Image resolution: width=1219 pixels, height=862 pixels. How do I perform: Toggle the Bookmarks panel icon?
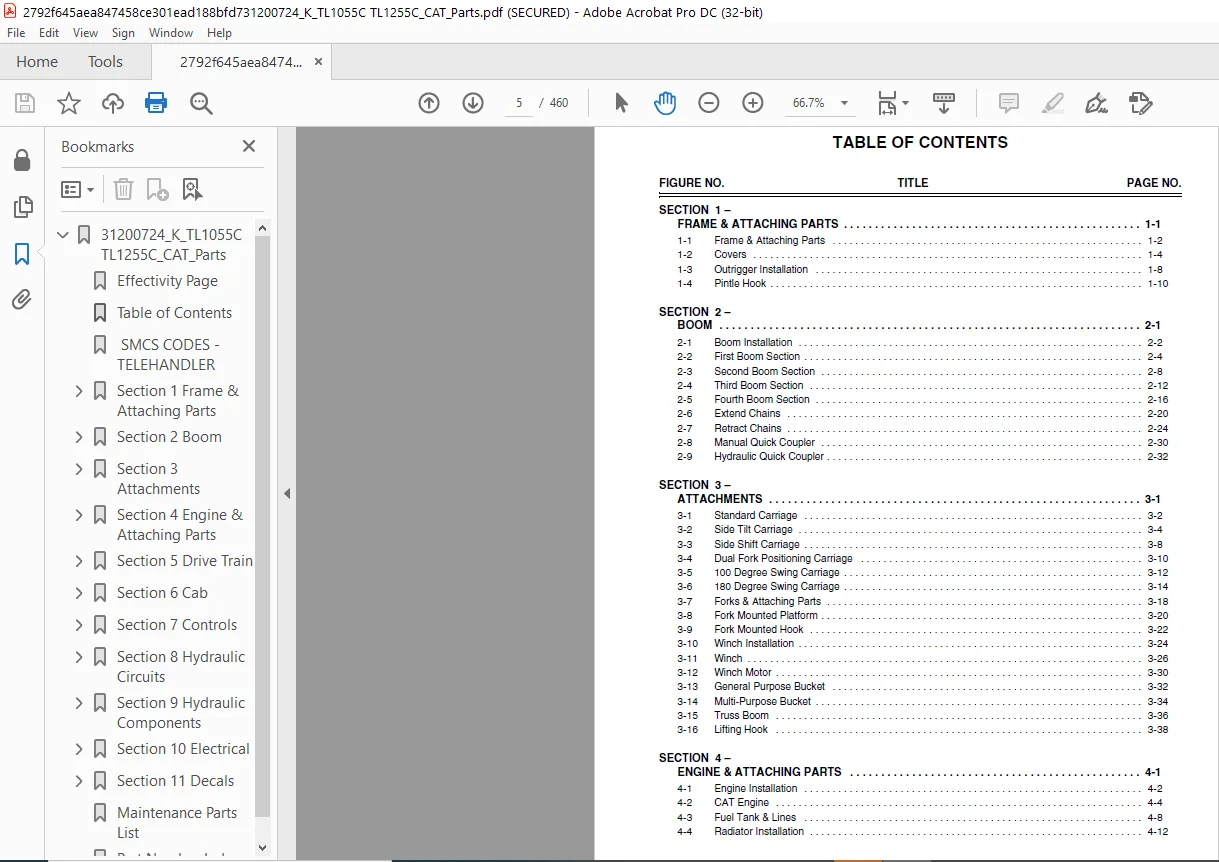pyautogui.click(x=21, y=254)
